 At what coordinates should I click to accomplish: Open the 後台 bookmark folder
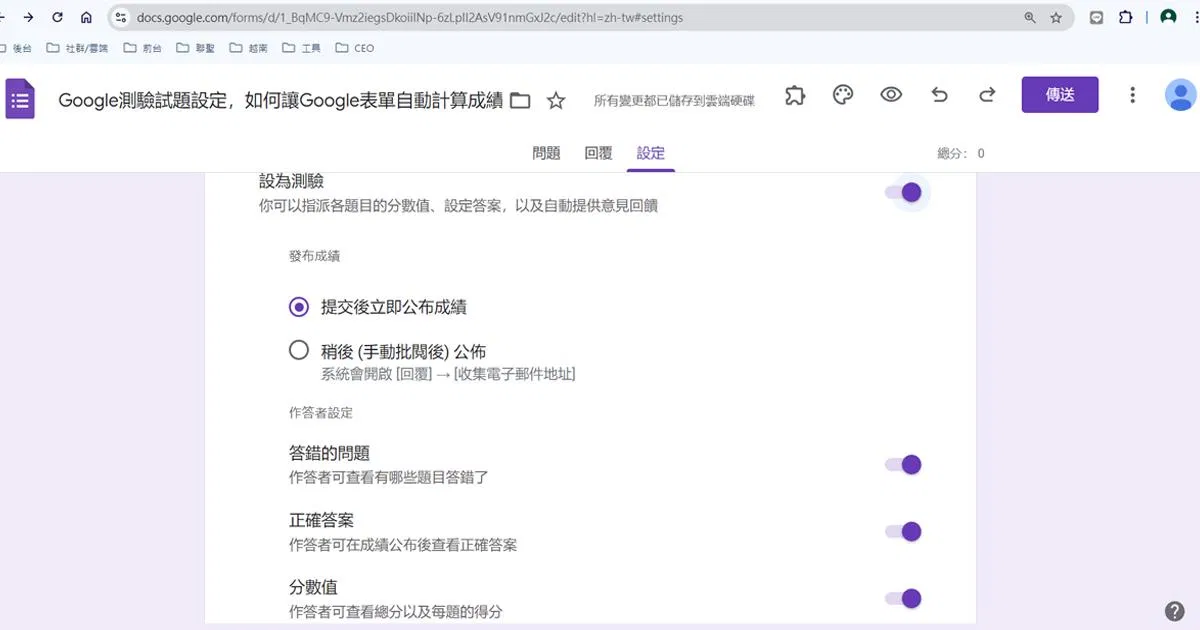[x=14, y=47]
